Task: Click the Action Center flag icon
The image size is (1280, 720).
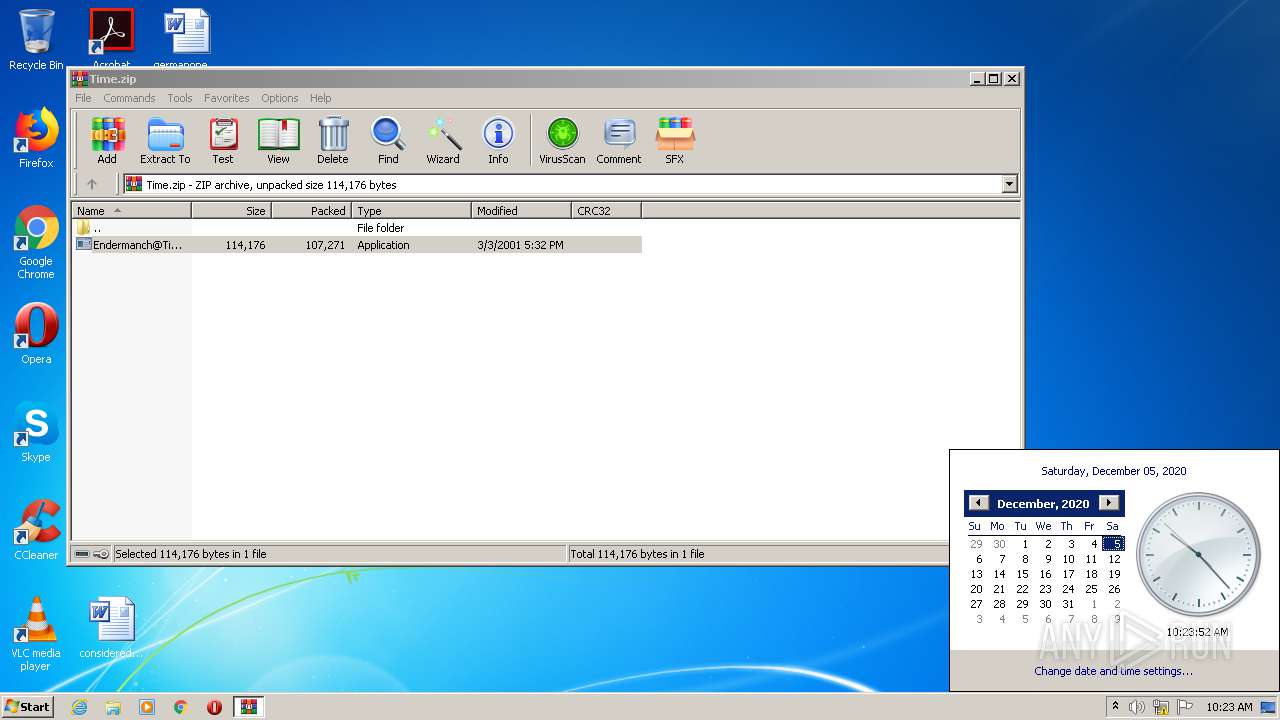Action: click(x=1185, y=707)
